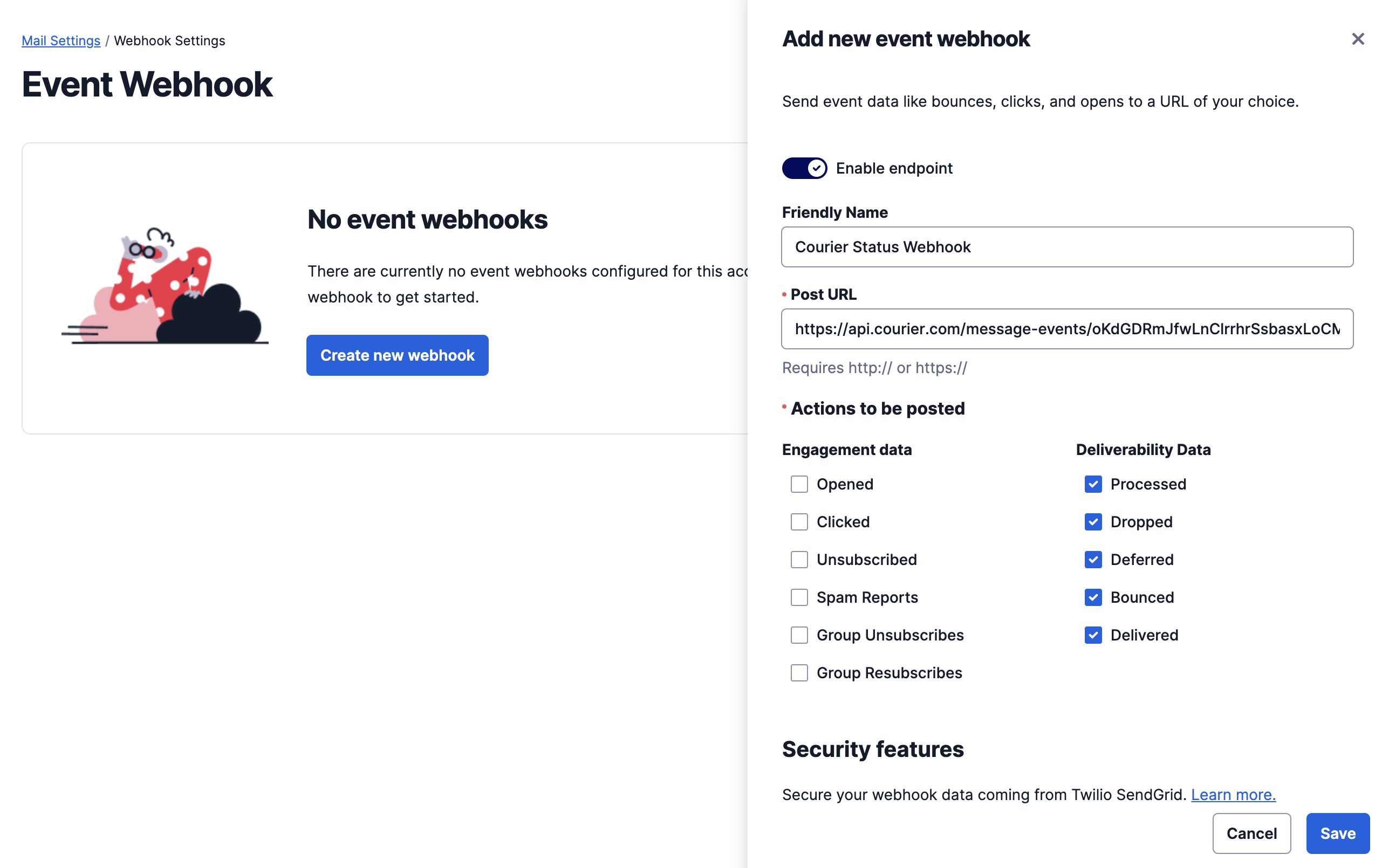This screenshot has height=868, width=1382.
Task: Check the Clicked engagement checkbox
Action: coord(799,522)
